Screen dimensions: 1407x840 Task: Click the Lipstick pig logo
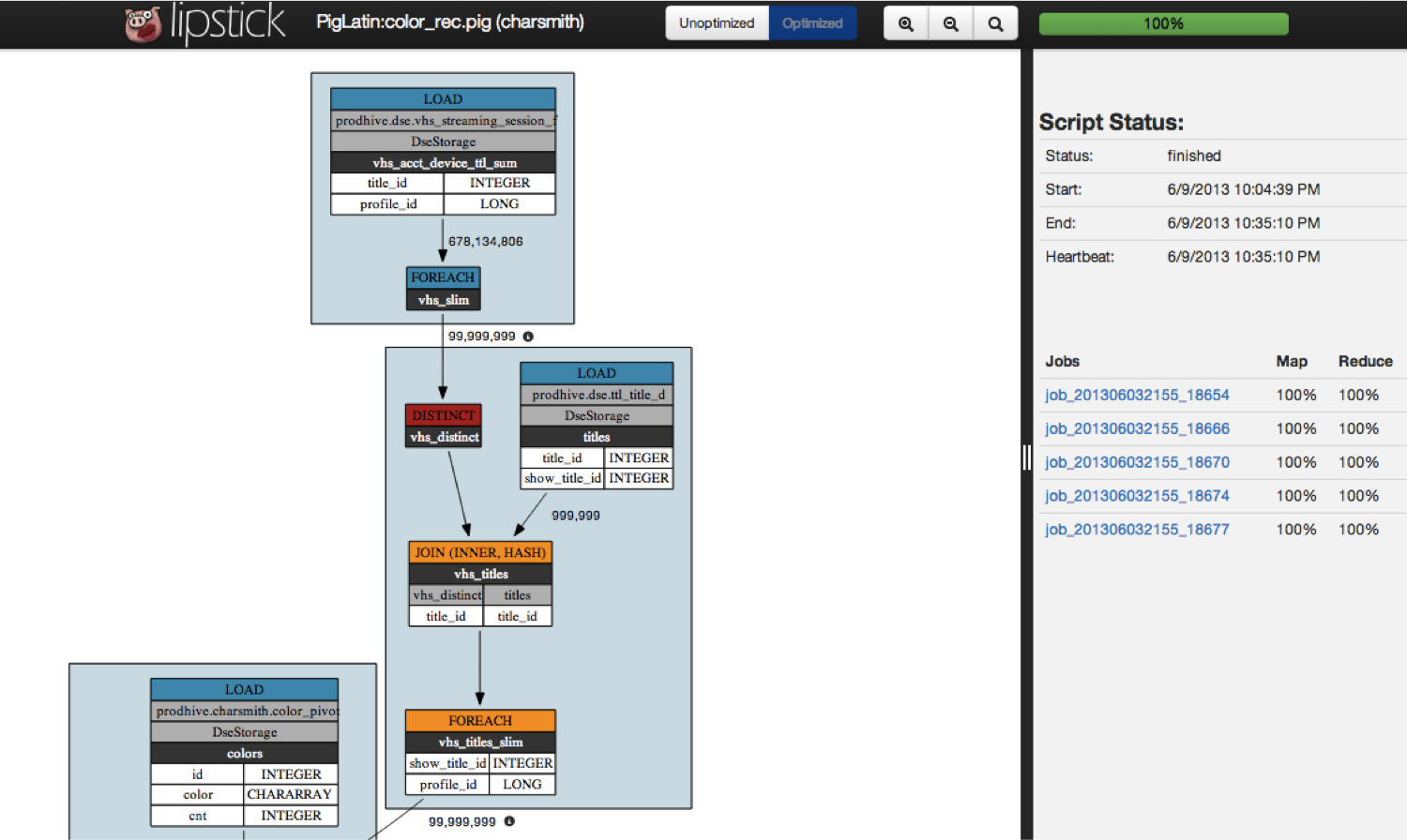pyautogui.click(x=144, y=24)
